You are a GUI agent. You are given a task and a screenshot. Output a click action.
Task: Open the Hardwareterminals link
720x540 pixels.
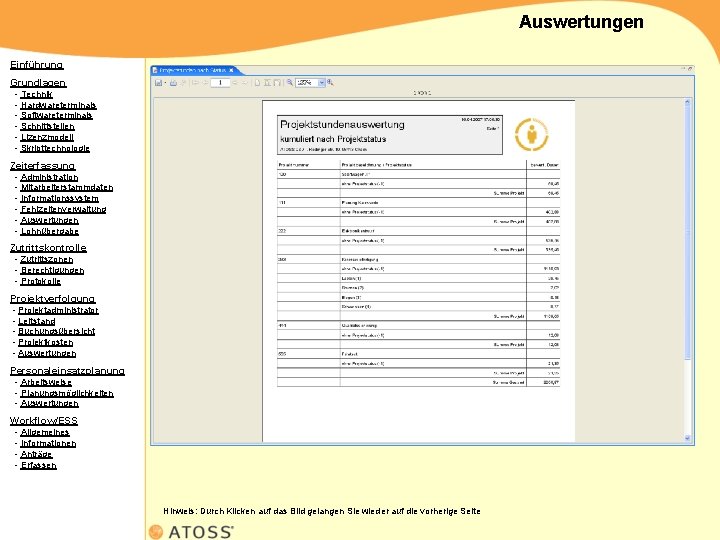58,105
